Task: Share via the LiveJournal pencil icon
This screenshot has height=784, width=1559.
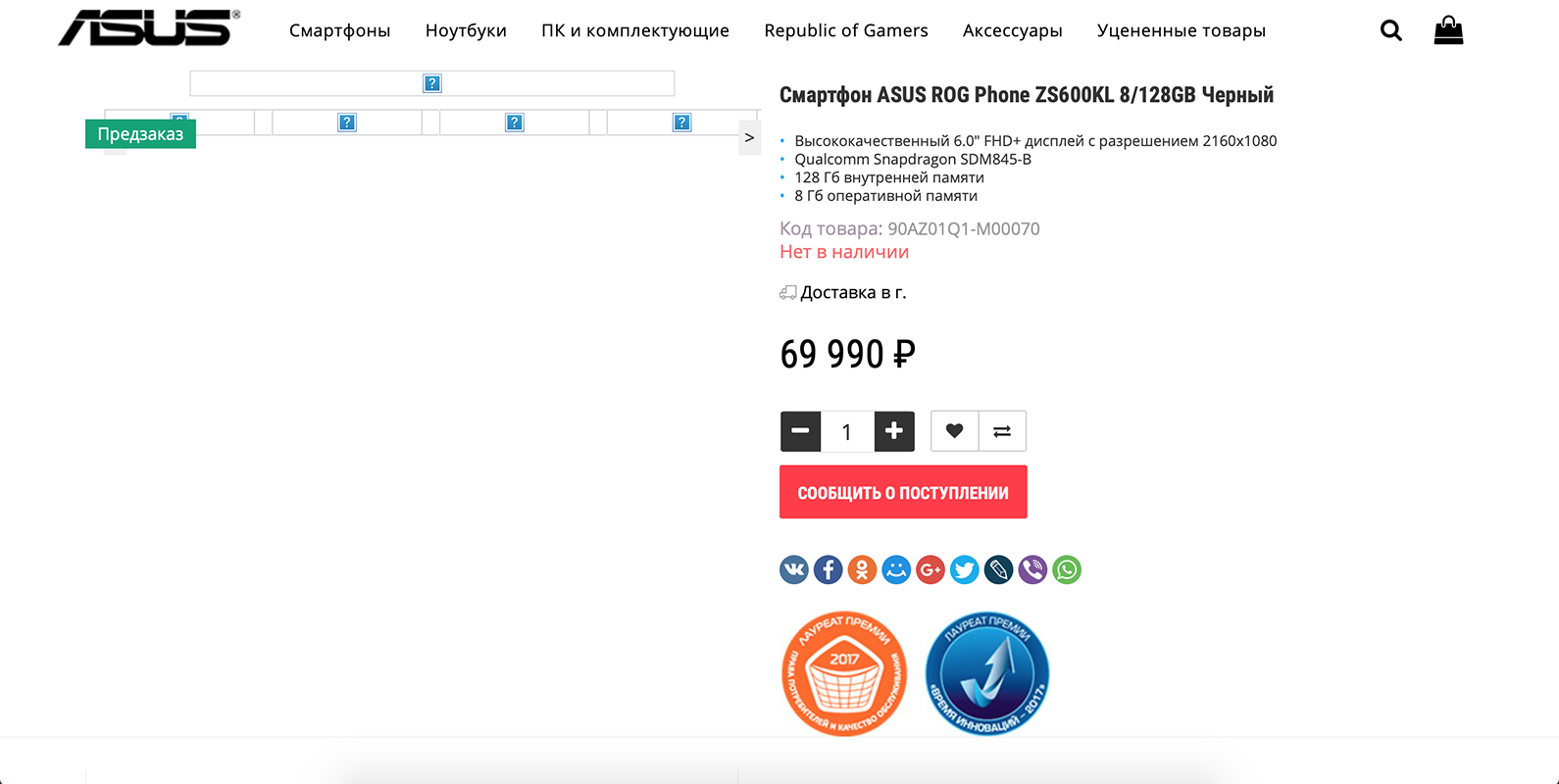Action: click(x=998, y=569)
